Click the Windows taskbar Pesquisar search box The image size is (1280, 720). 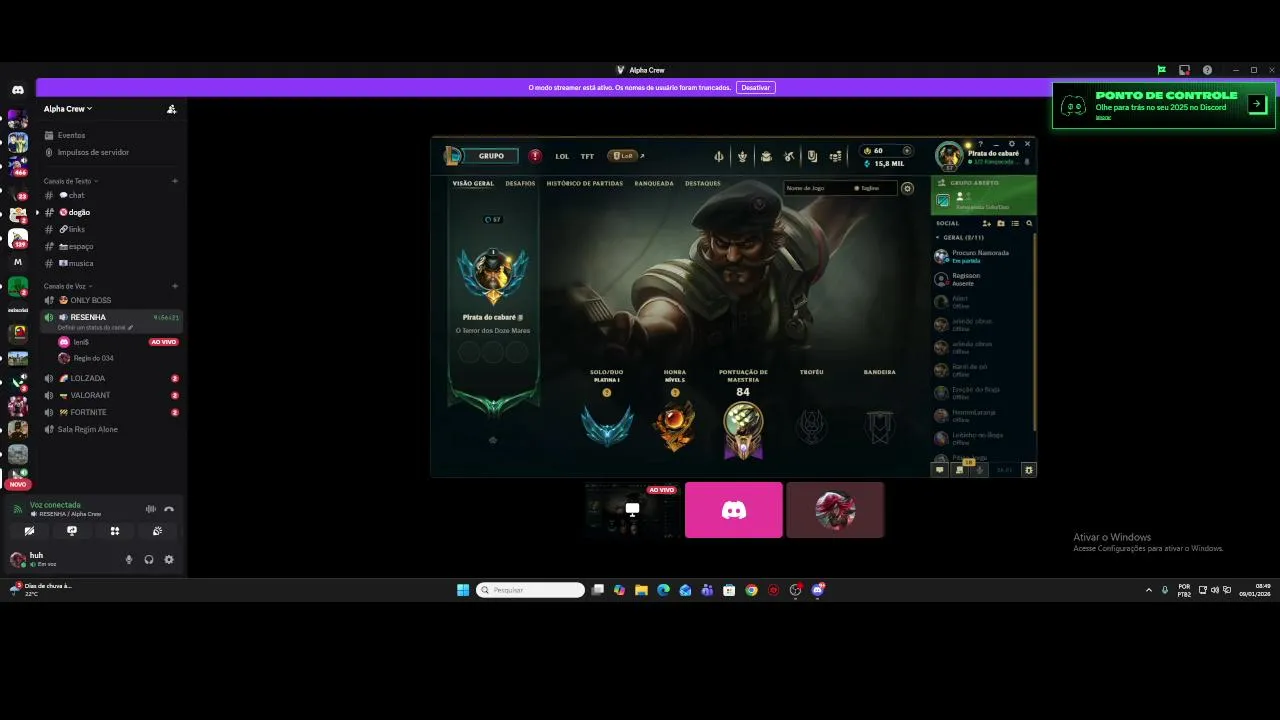pyautogui.click(x=530, y=590)
